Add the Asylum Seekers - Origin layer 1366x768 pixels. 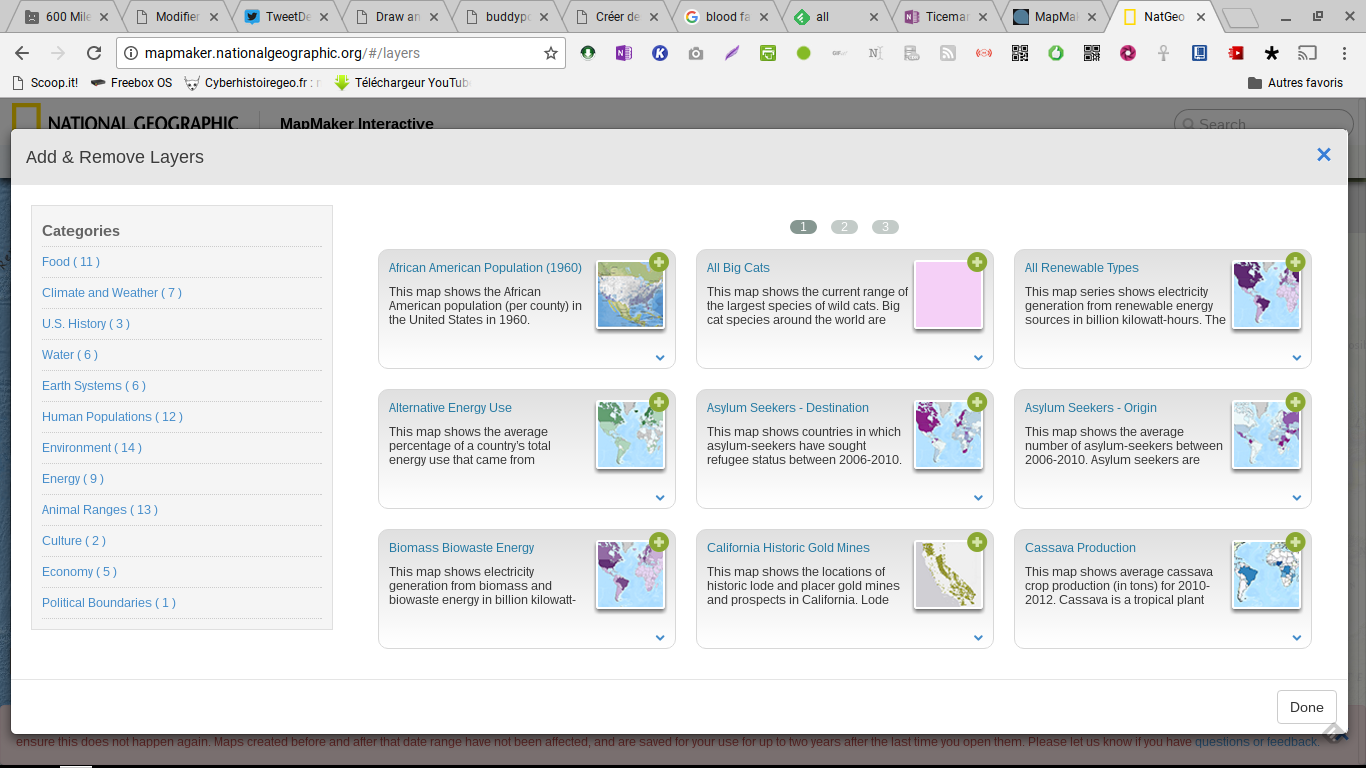pyautogui.click(x=1294, y=402)
